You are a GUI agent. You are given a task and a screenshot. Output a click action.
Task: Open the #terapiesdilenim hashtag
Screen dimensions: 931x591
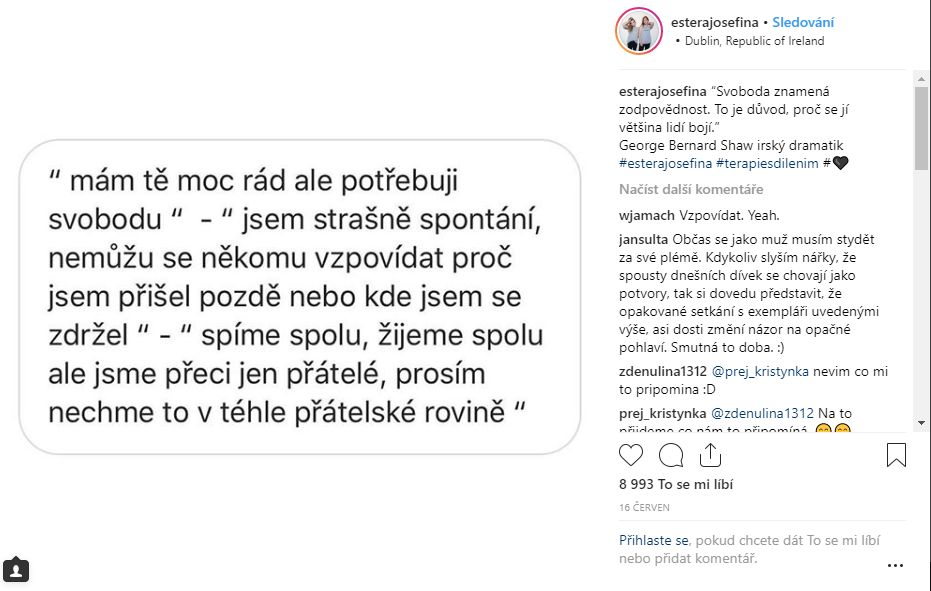(x=768, y=163)
